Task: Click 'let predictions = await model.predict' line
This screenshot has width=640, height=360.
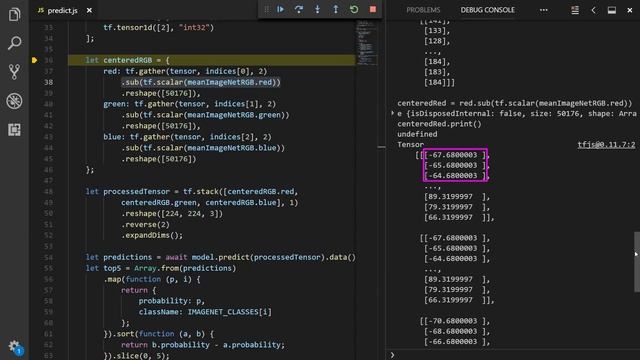Action: (x=220, y=257)
